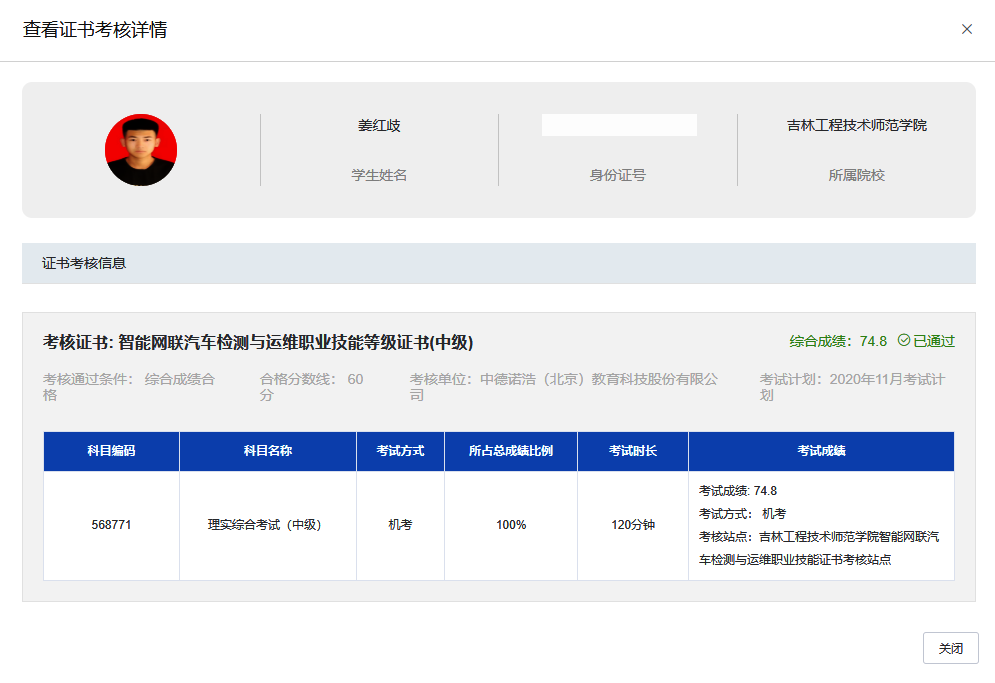Click the 证书考核信息 section header

[84, 264]
